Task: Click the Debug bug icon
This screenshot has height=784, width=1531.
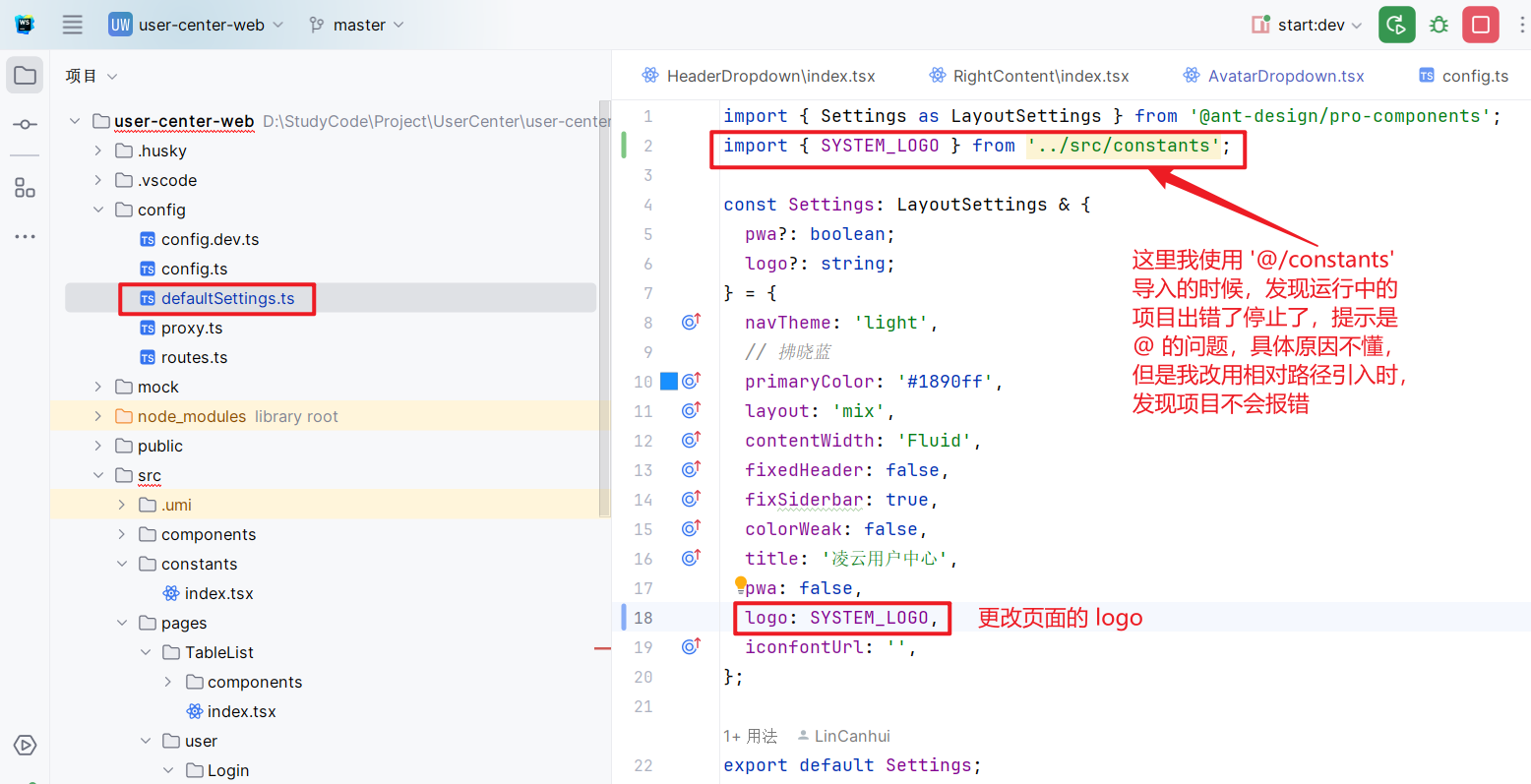Action: point(1439,25)
